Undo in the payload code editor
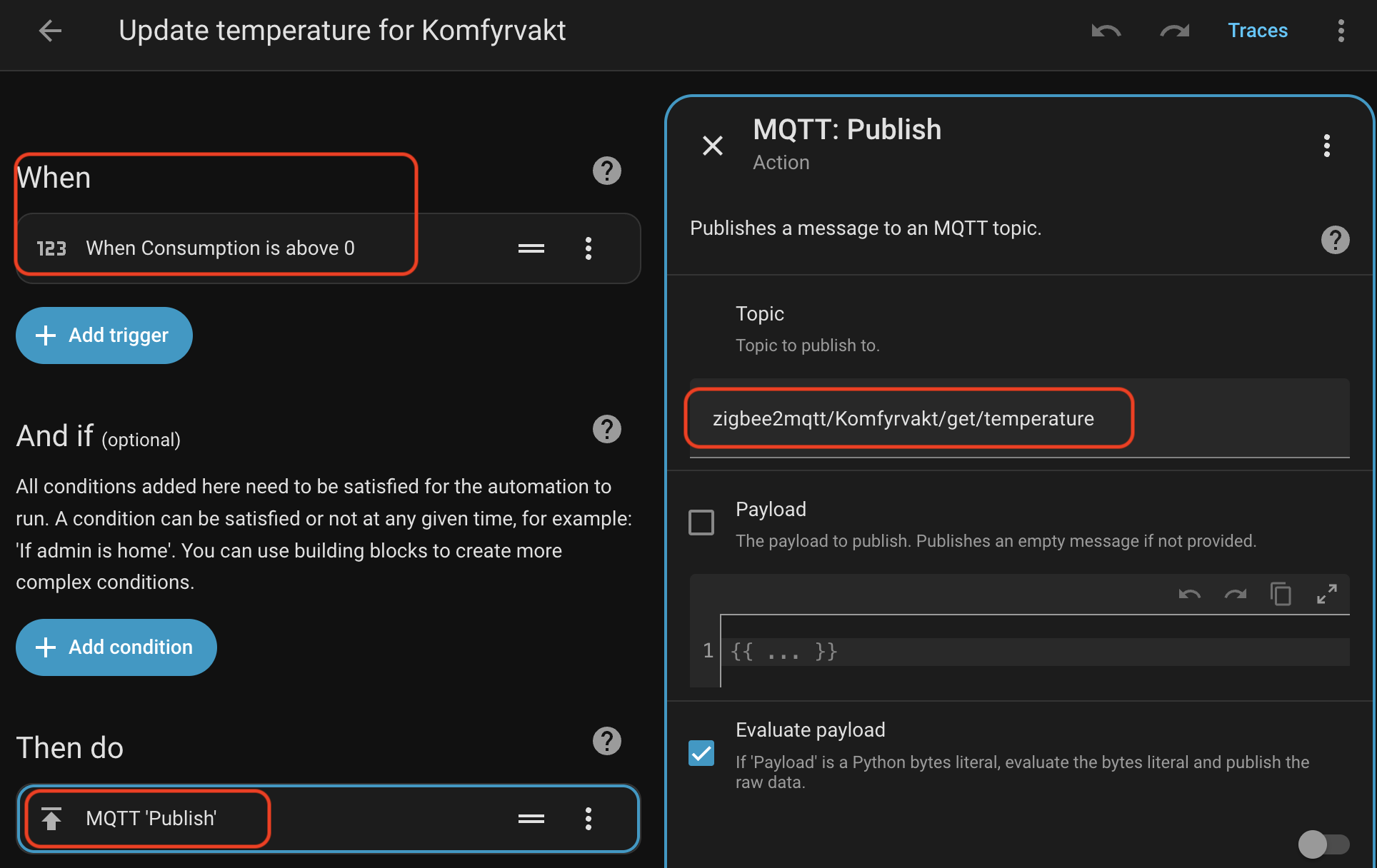Image resolution: width=1377 pixels, height=868 pixels. click(1189, 594)
